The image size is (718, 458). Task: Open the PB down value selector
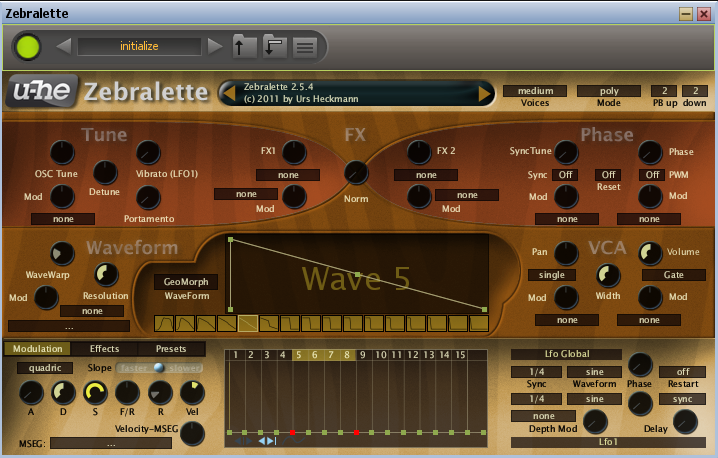click(695, 91)
